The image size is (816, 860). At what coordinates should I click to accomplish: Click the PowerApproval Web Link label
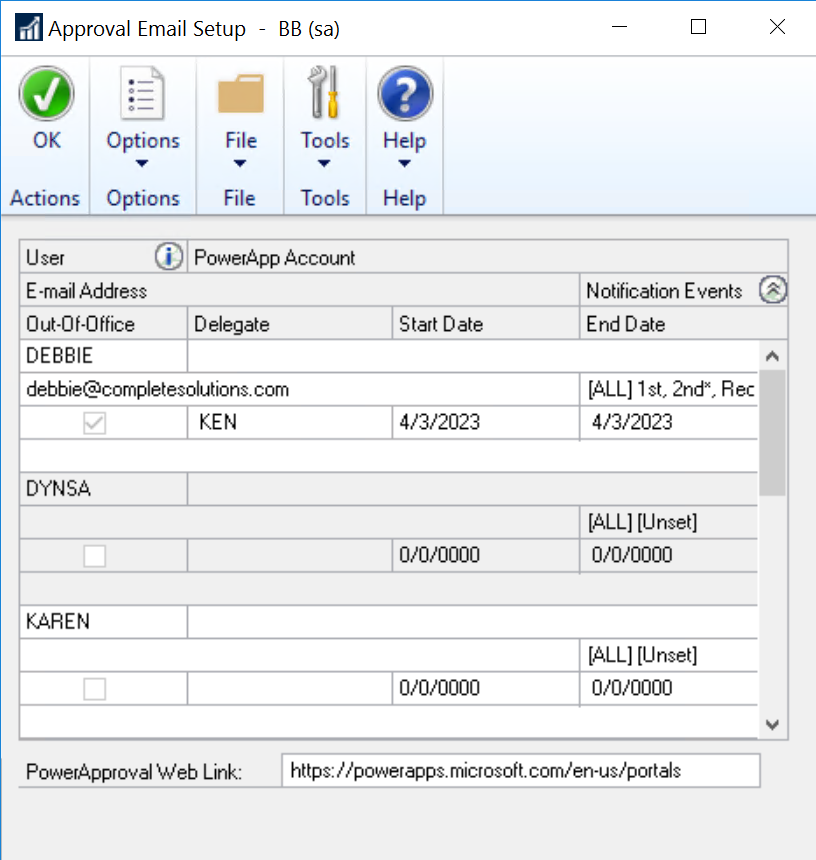[x=134, y=772]
